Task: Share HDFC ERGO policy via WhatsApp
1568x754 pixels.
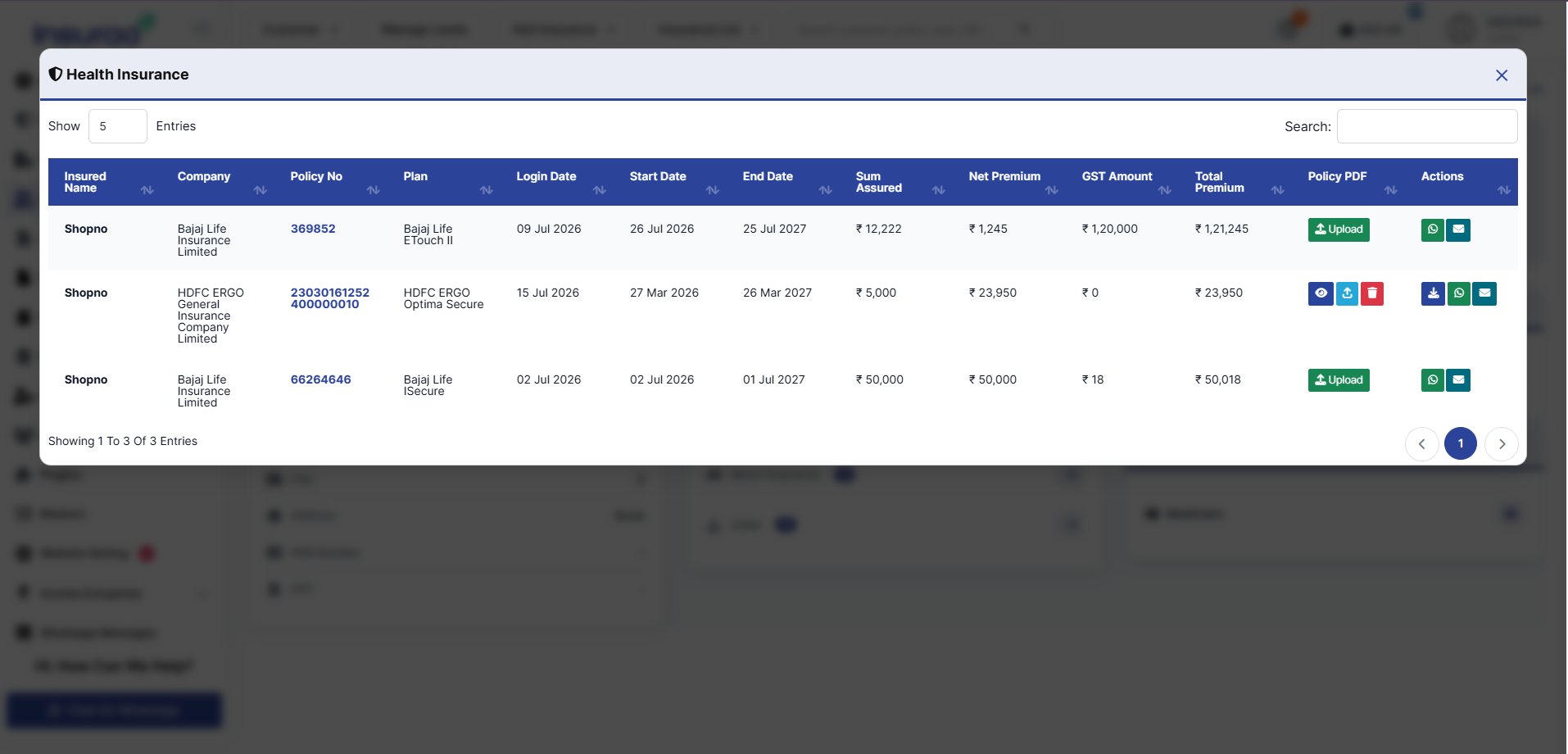Action: click(1459, 293)
